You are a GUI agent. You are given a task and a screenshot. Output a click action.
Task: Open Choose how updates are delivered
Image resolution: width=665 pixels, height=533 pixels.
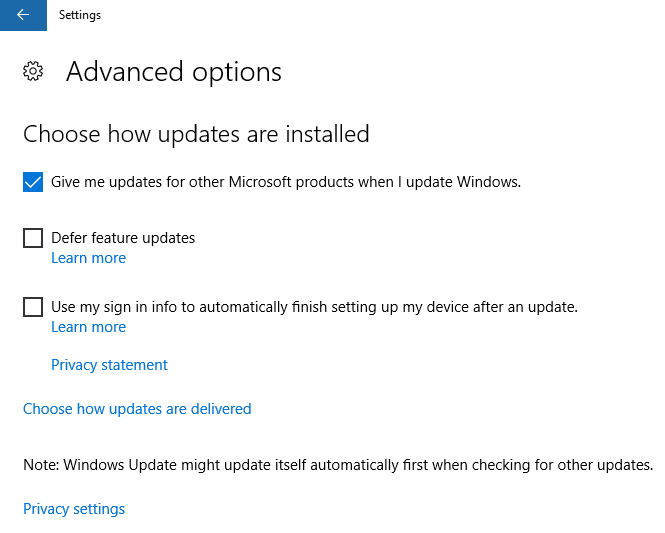(x=137, y=409)
